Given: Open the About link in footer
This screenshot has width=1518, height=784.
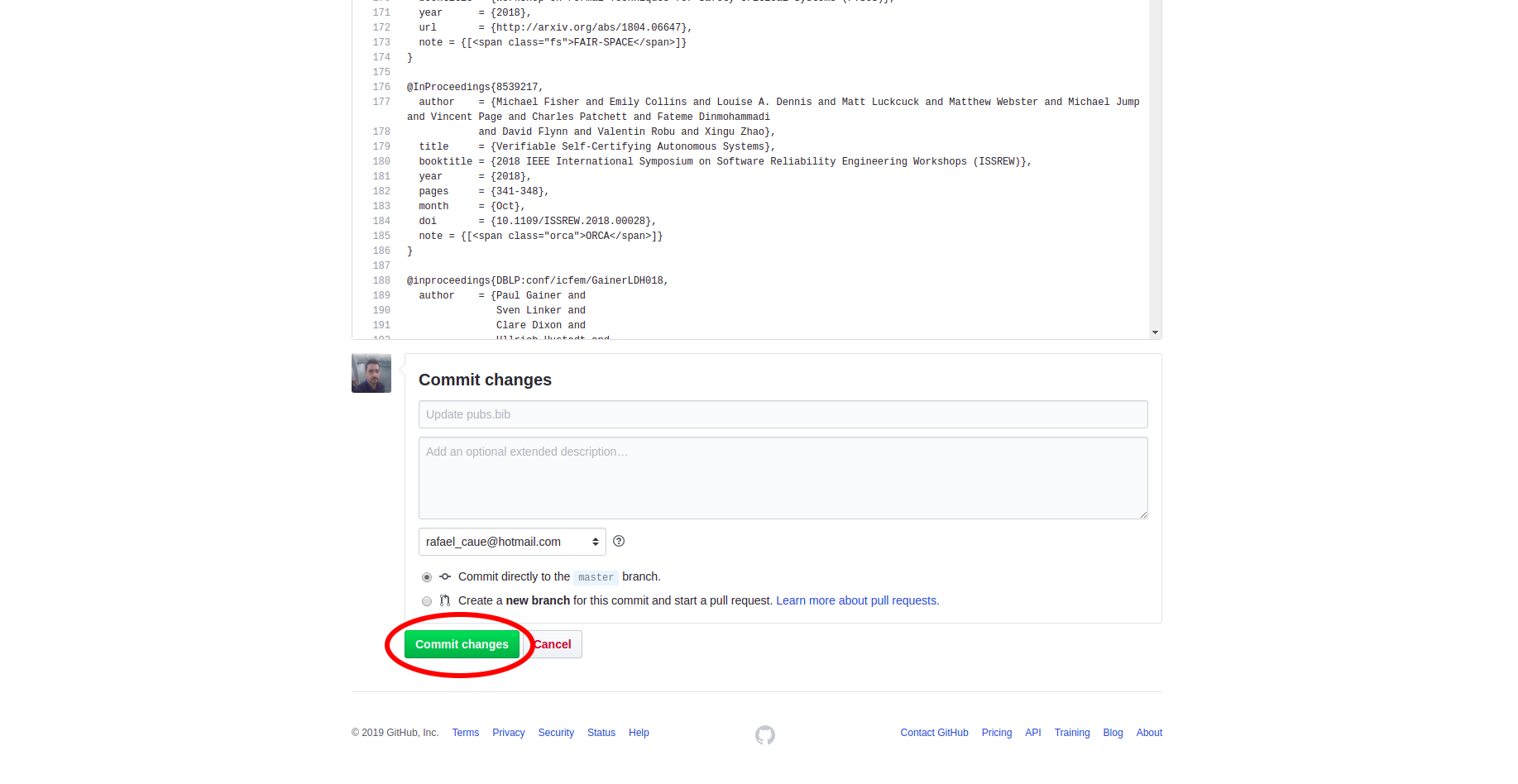Looking at the screenshot, I should (1149, 733).
